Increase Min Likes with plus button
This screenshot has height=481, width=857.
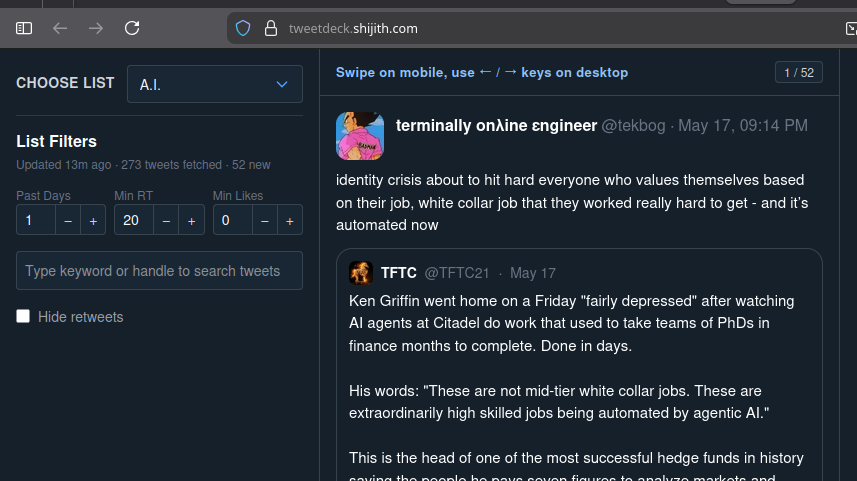pyautogui.click(x=290, y=220)
